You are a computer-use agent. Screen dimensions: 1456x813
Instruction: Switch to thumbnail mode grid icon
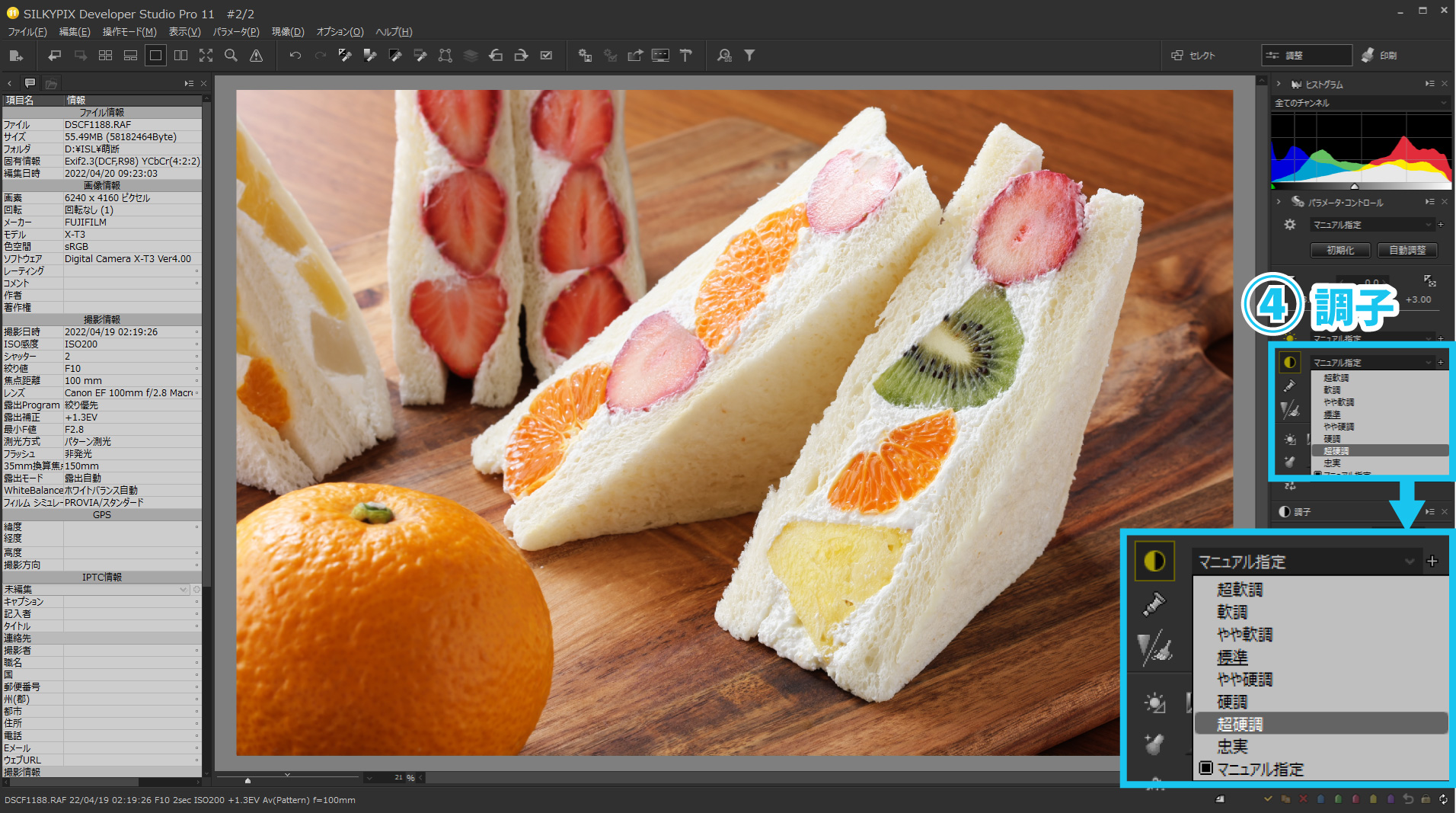coord(106,56)
